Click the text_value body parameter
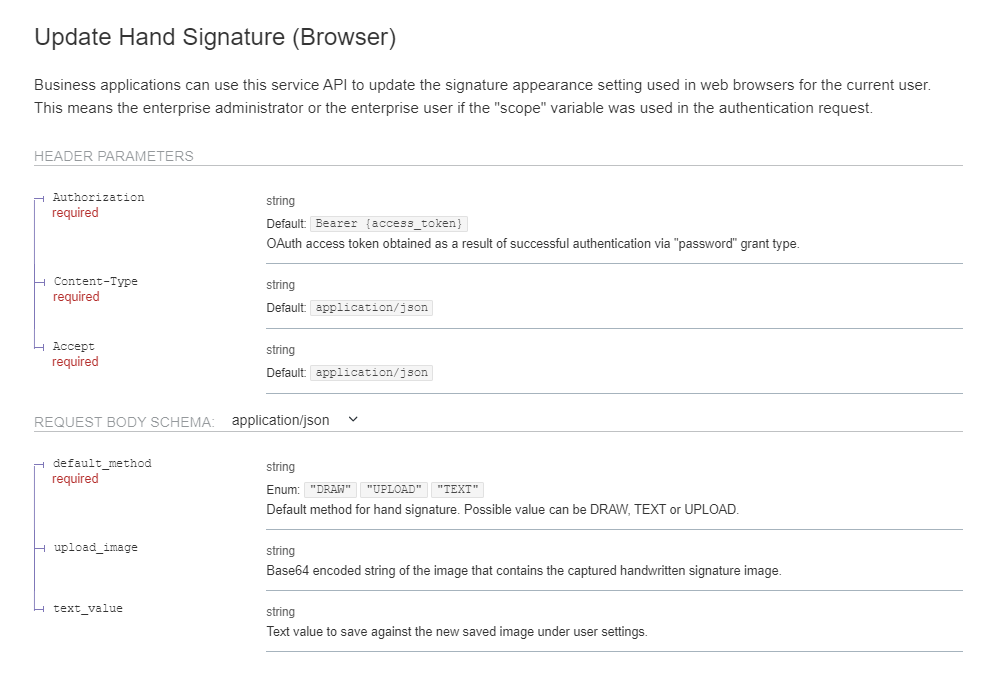The height and width of the screenshot is (691, 990). pos(88,608)
